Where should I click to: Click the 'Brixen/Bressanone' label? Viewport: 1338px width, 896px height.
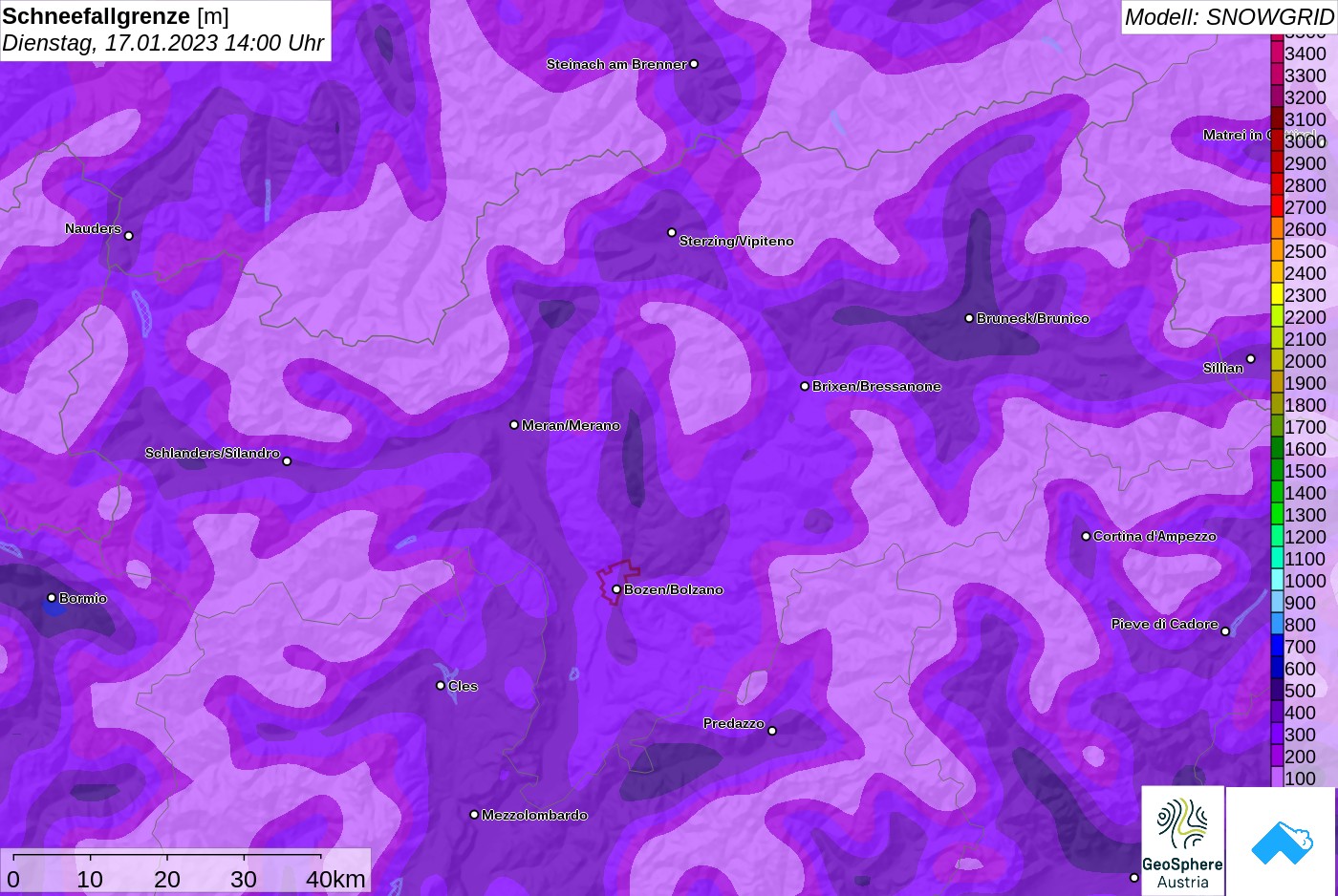tap(876, 386)
